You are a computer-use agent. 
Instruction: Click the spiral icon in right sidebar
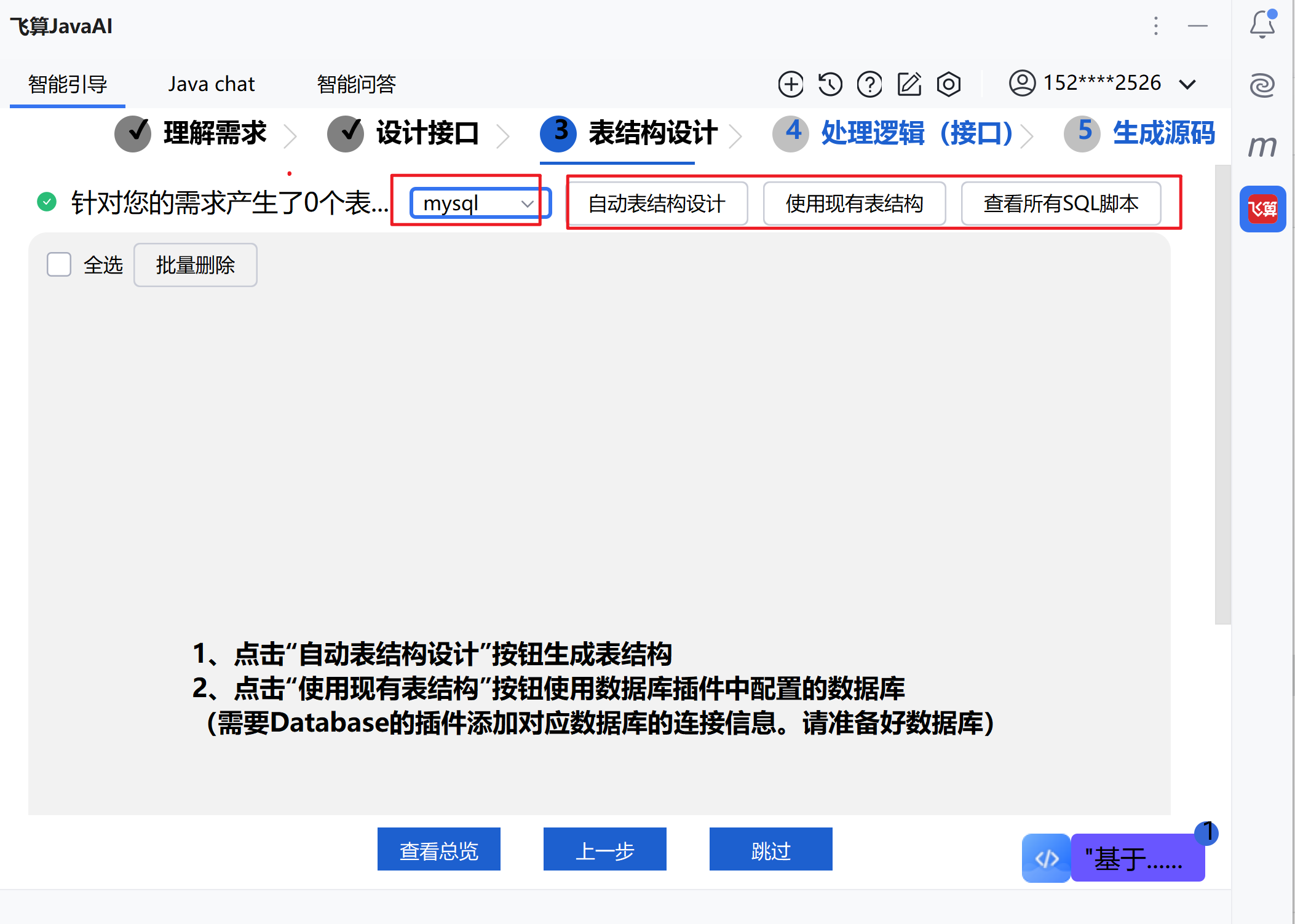point(1262,85)
